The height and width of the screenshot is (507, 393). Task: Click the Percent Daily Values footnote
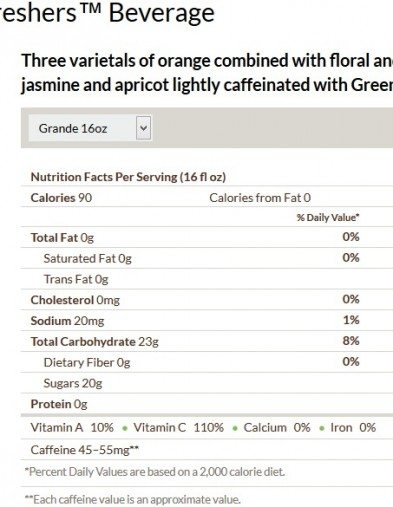pos(155,472)
